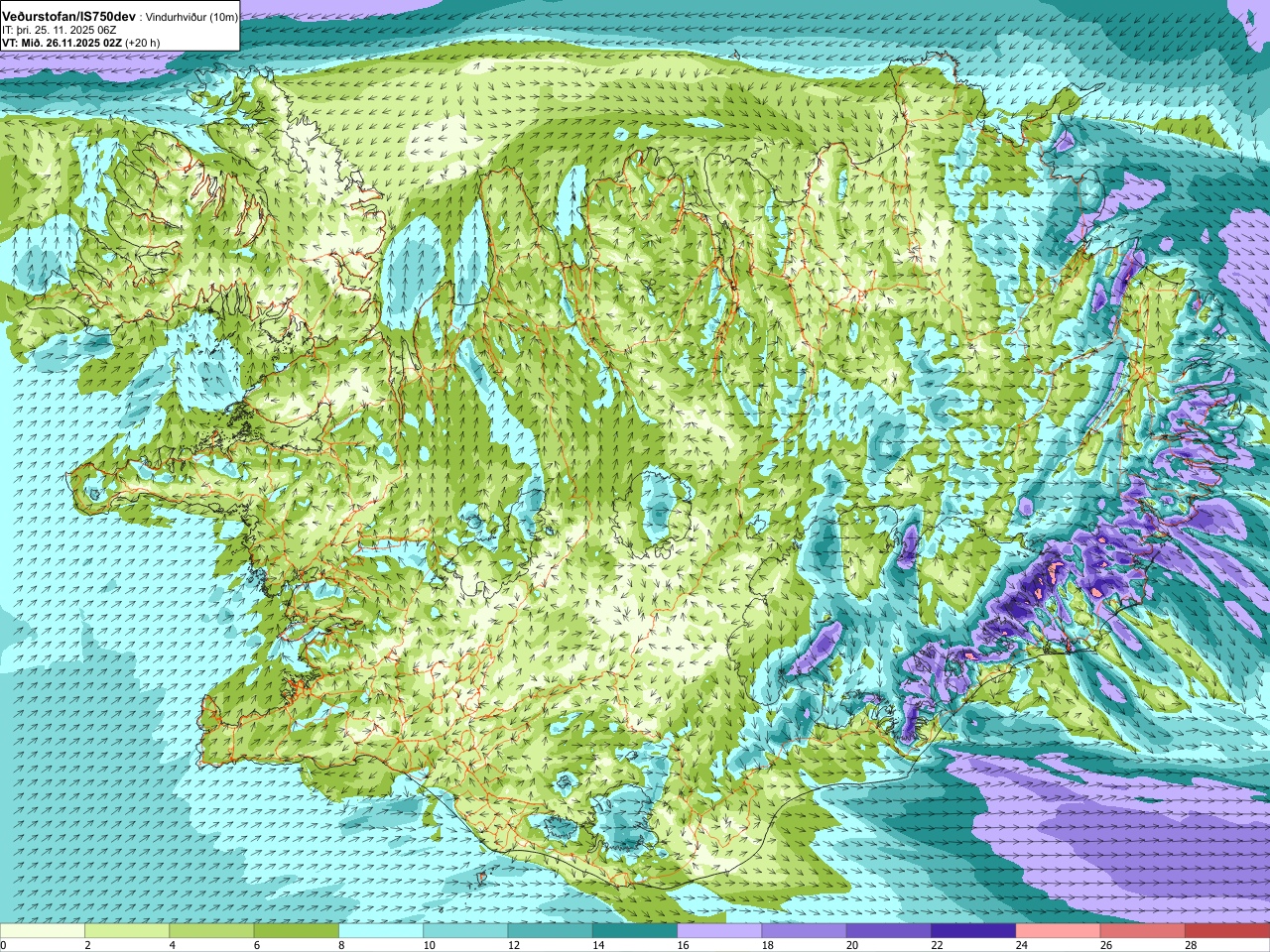The width and height of the screenshot is (1270, 952).
Task: Pick the 4–6 light green legend swatch
Action: 211,931
